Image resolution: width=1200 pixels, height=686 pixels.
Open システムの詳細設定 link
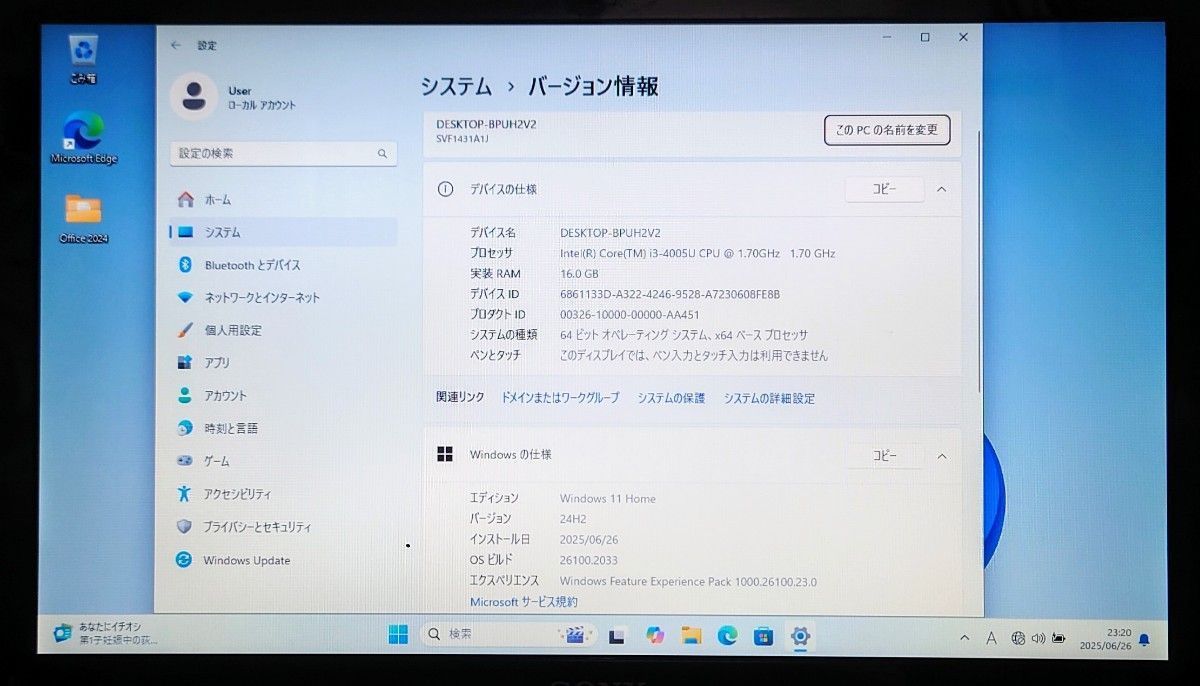tap(770, 398)
